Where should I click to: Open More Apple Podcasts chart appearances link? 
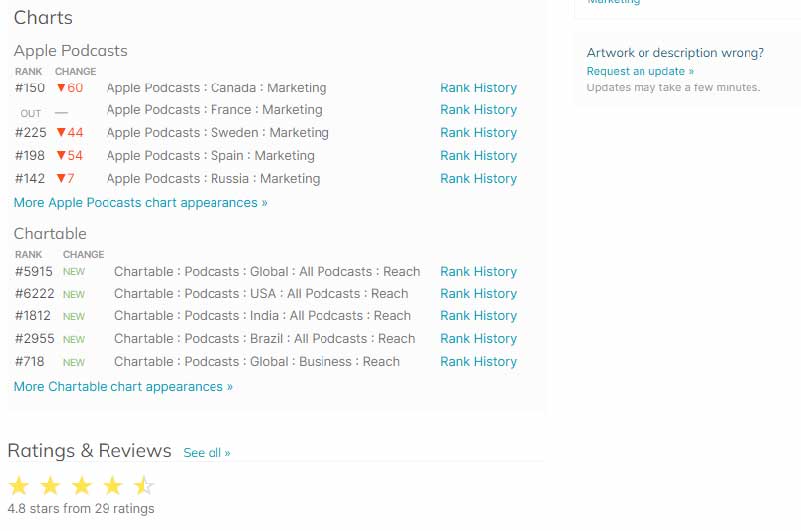click(x=140, y=203)
